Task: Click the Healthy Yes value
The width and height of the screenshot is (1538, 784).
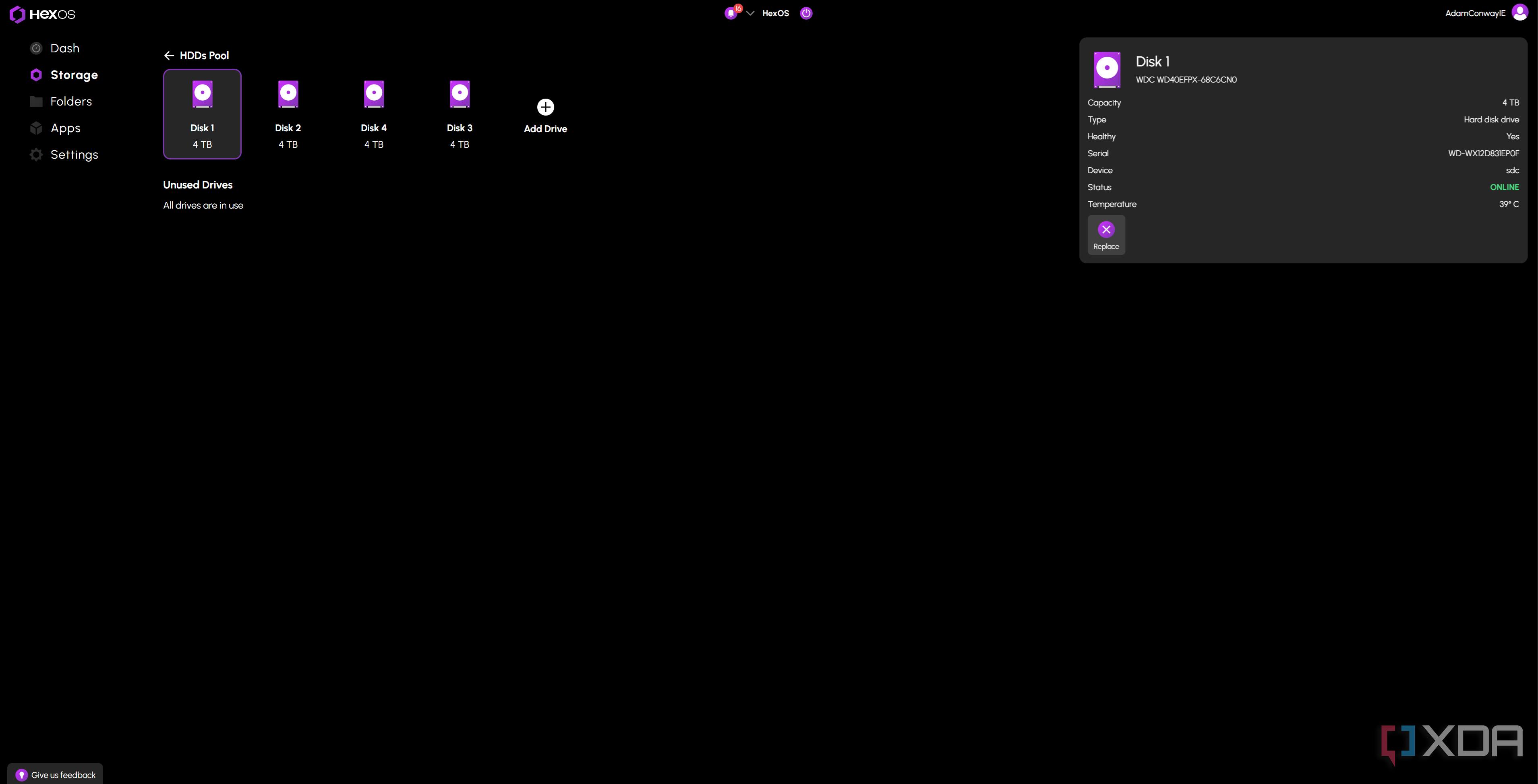Action: [x=1513, y=137]
